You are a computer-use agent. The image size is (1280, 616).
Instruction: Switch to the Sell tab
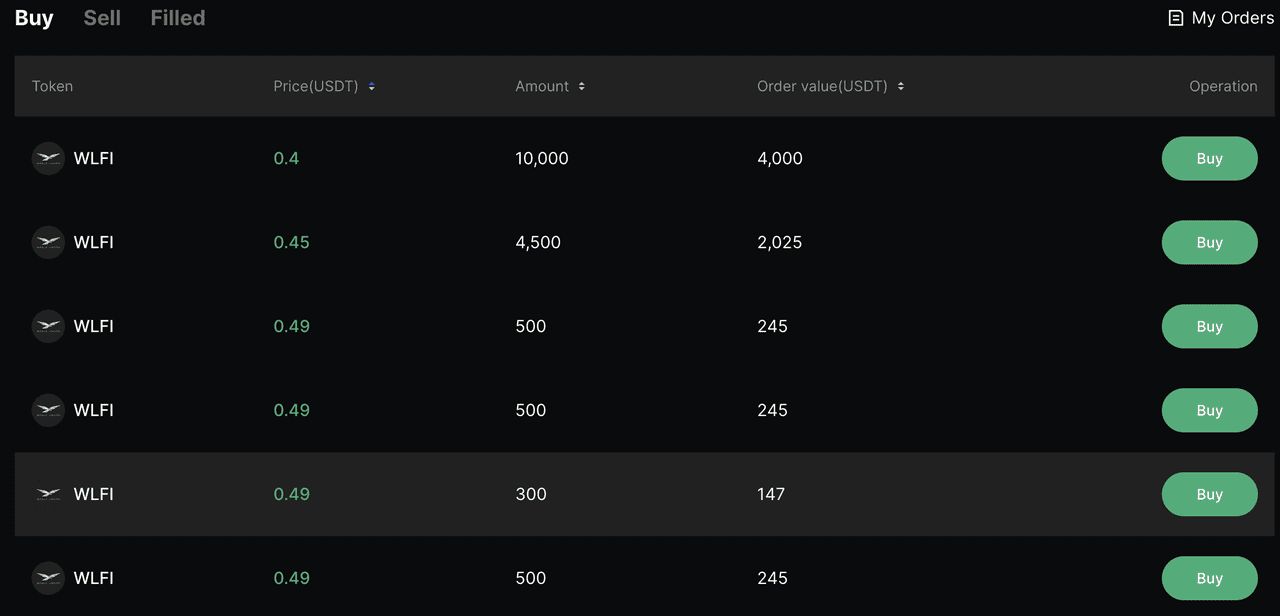(102, 18)
